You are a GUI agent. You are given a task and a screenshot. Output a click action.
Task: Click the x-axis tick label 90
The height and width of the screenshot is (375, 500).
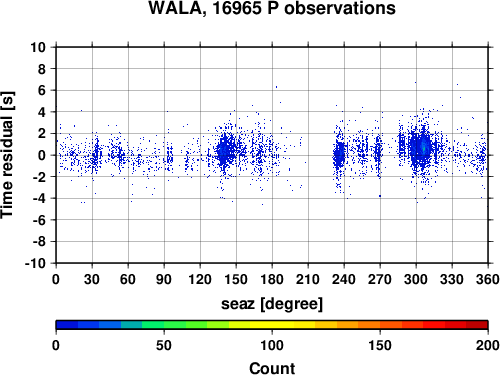pos(164,279)
